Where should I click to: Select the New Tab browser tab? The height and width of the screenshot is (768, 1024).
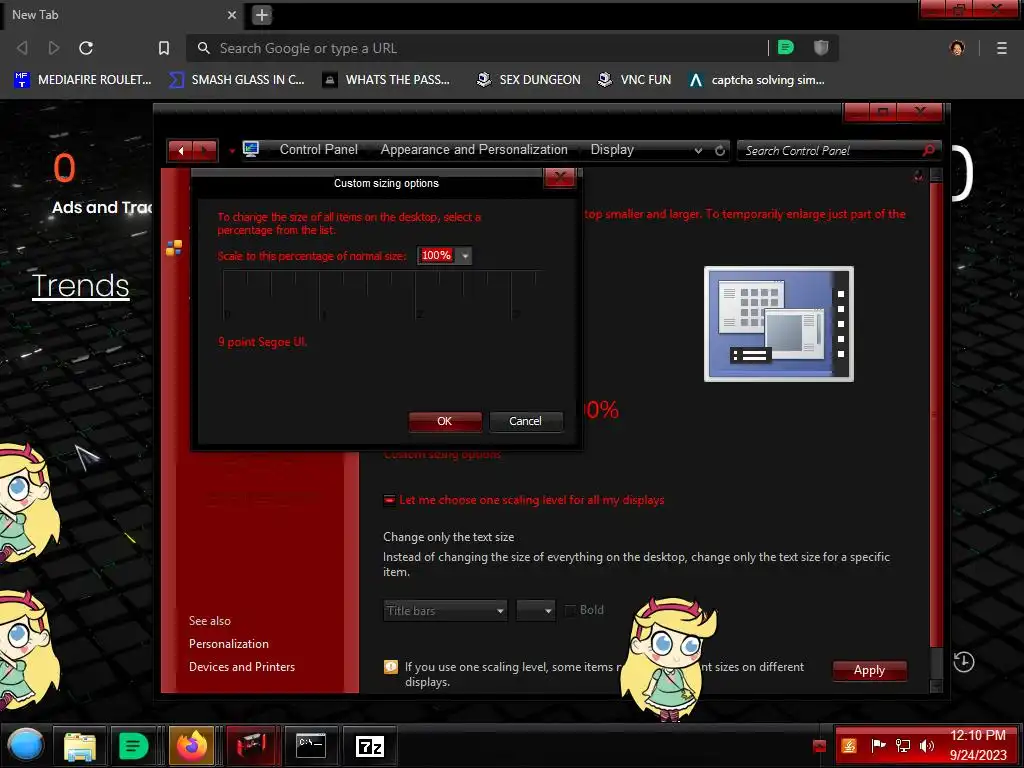118,14
